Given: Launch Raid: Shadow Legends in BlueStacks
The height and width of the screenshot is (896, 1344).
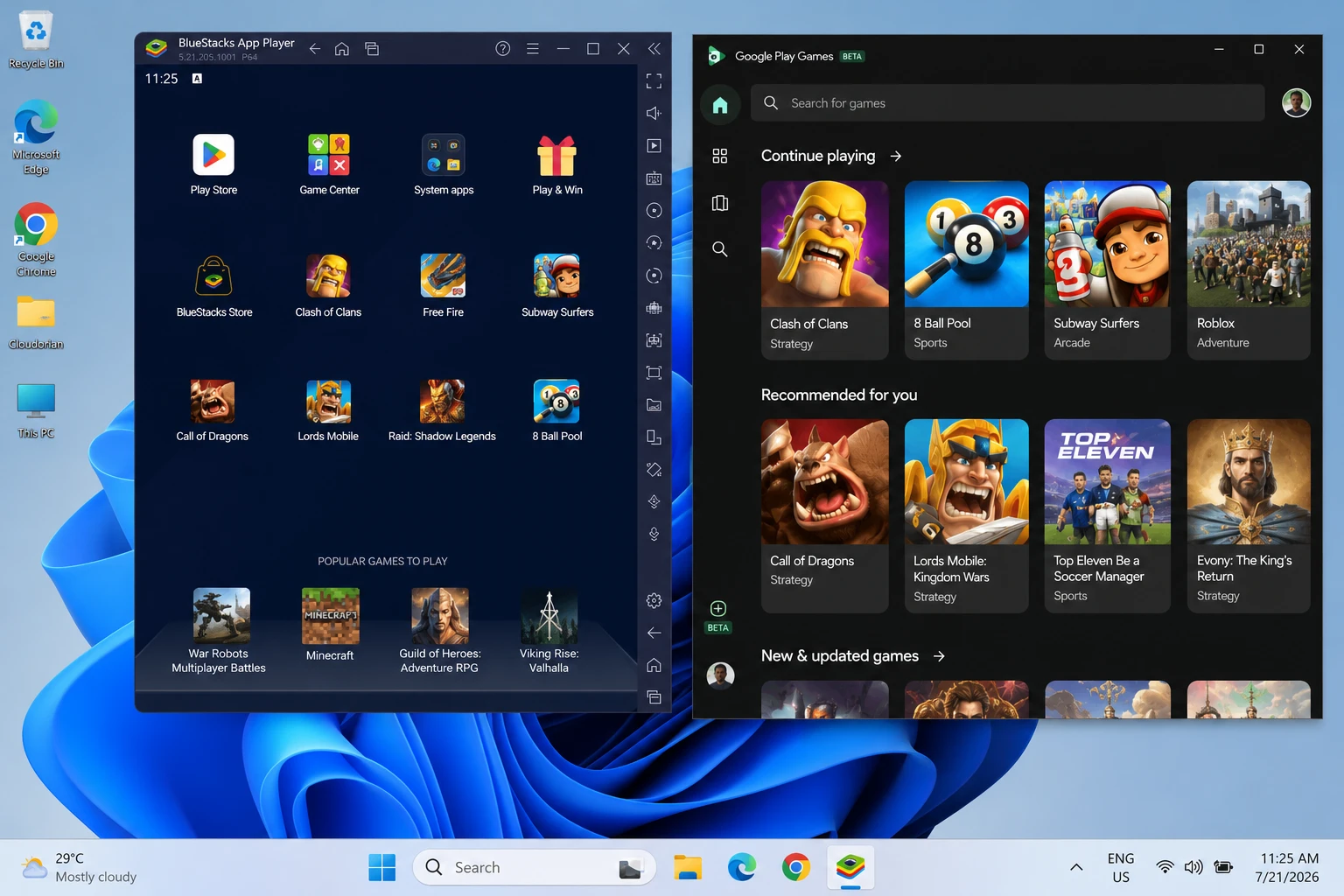Looking at the screenshot, I should 442,402.
